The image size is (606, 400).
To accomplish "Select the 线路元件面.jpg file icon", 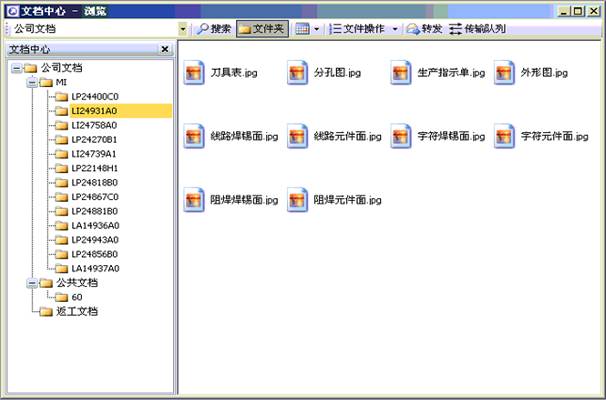I will (297, 136).
